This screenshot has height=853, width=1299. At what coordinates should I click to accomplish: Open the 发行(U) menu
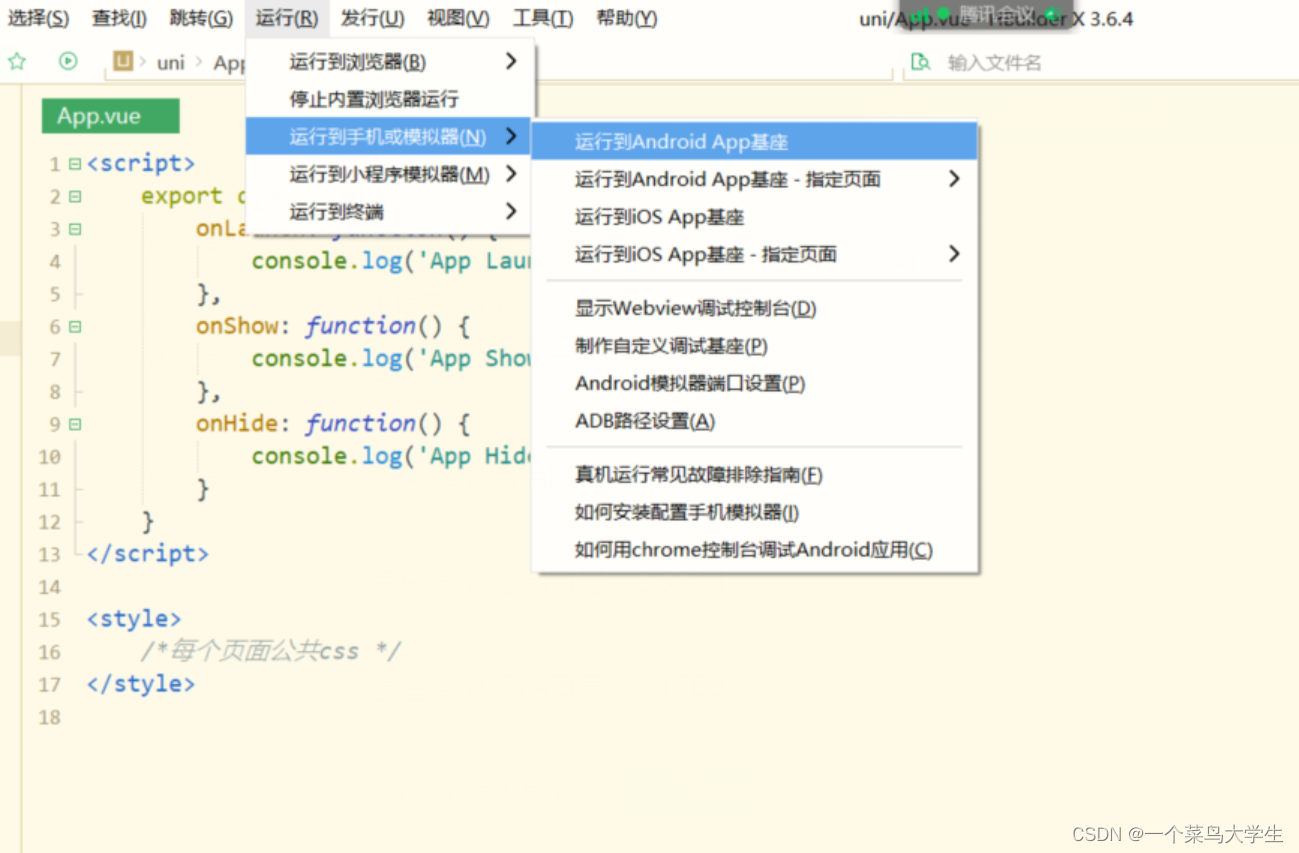pyautogui.click(x=372, y=18)
